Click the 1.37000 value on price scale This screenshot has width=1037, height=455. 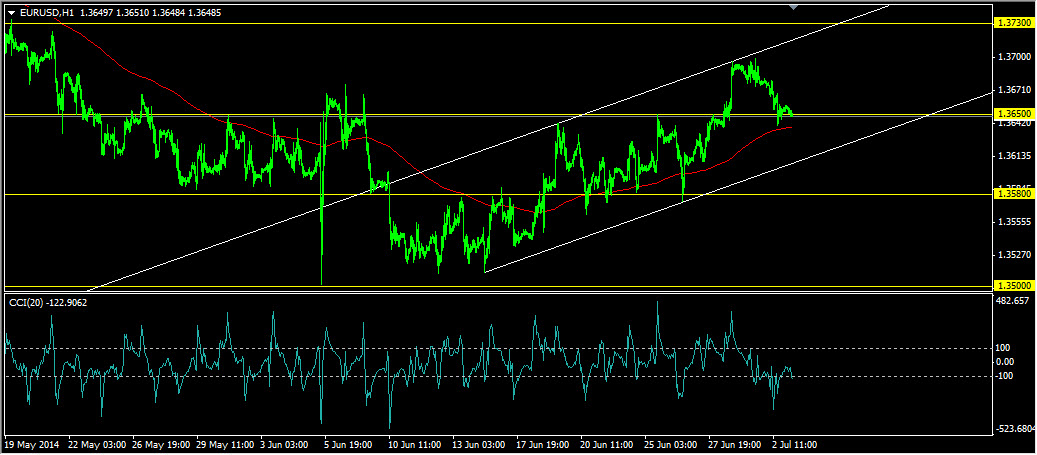(x=1016, y=57)
